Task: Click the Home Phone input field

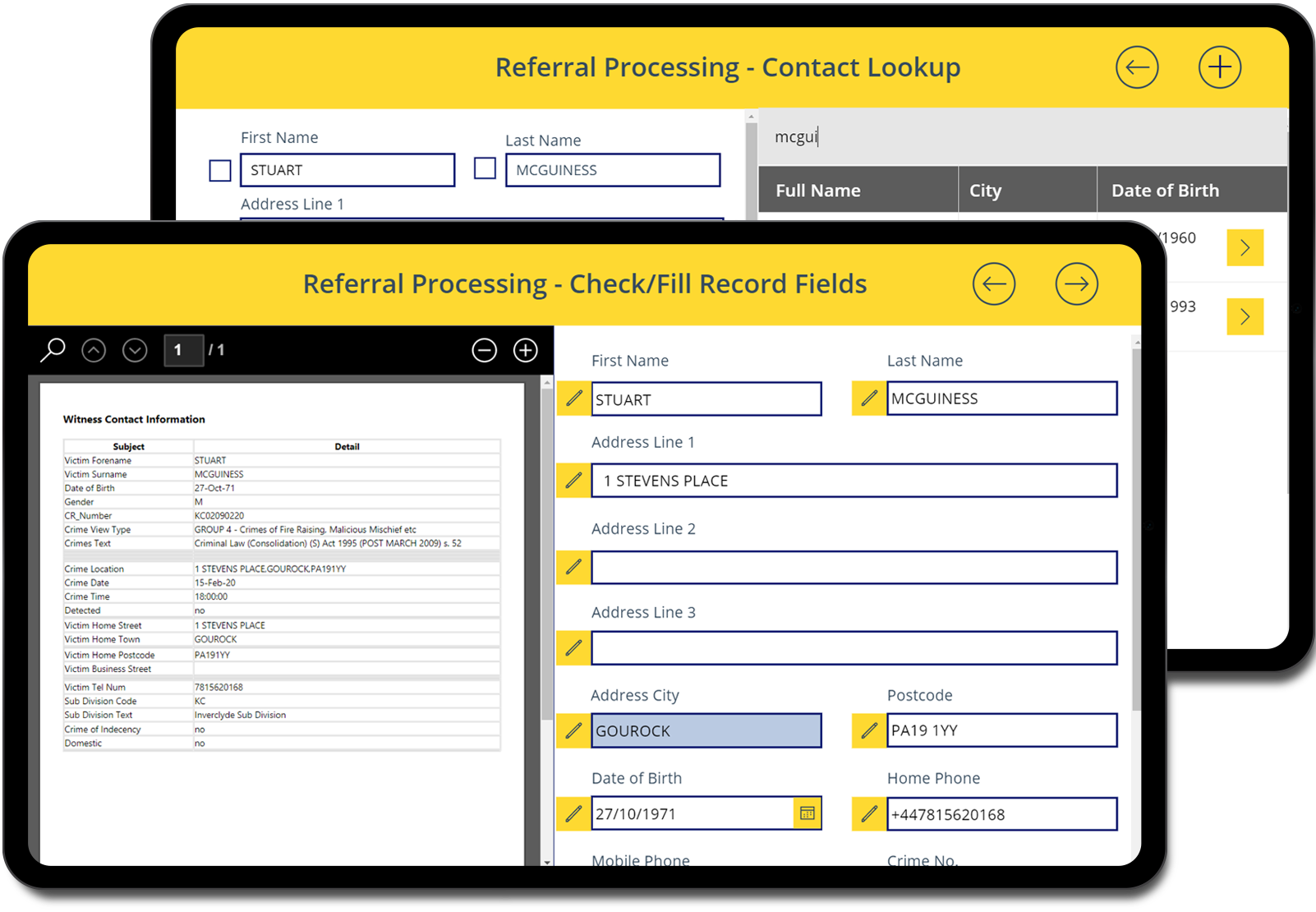Action: pos(1001,814)
